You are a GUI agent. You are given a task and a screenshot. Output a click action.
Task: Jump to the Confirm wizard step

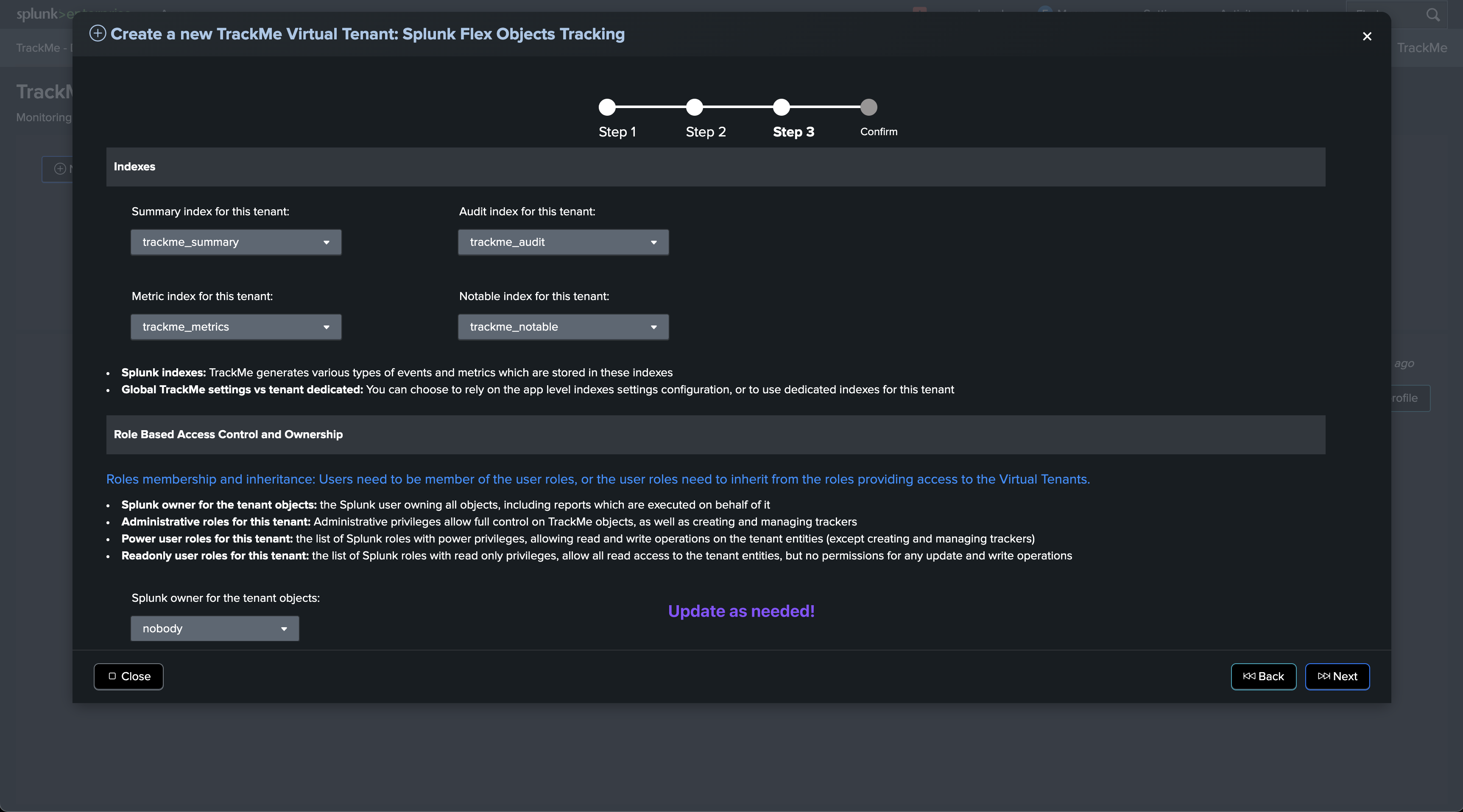tap(868, 107)
